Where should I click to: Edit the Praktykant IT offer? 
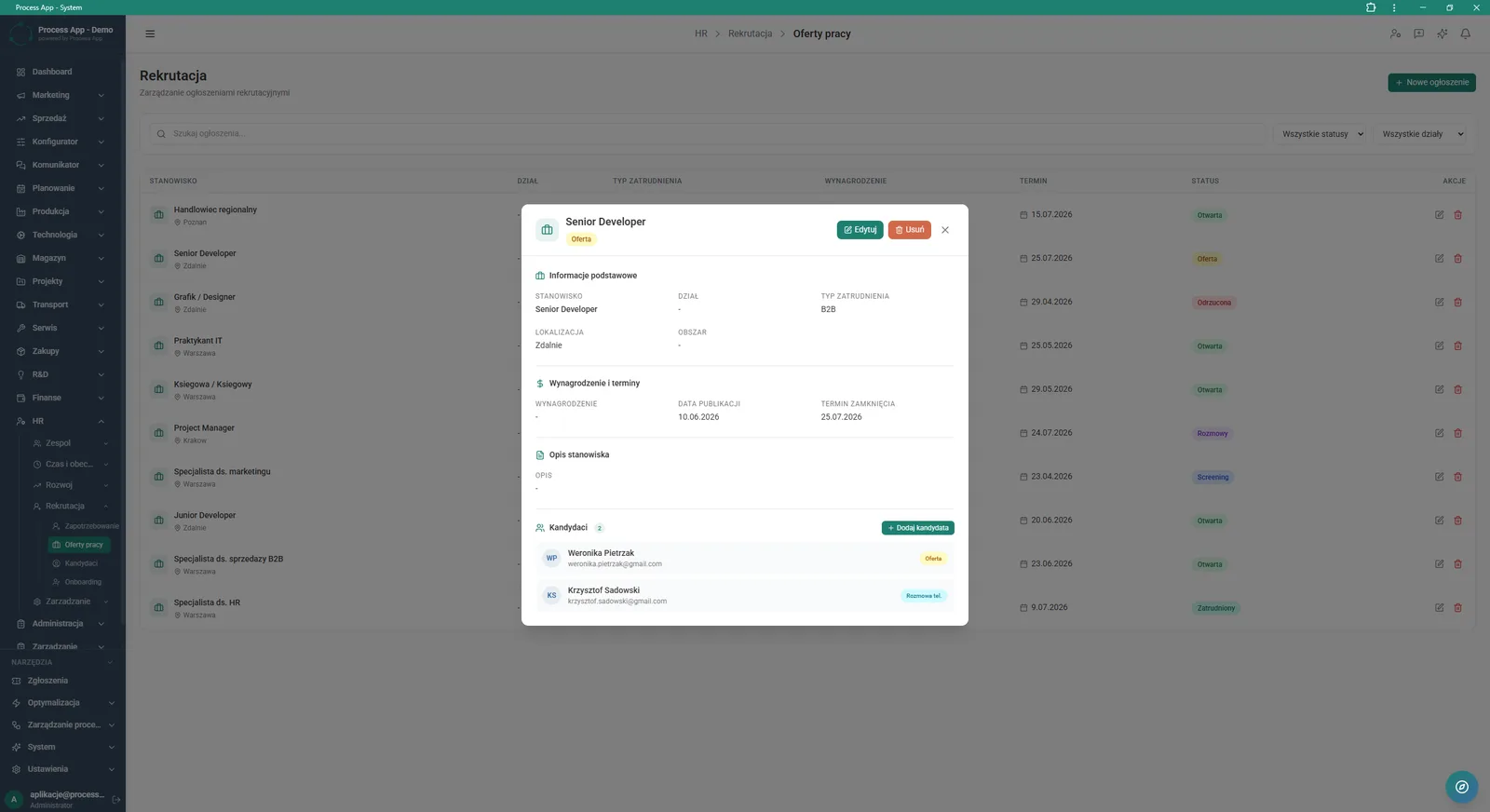(x=1439, y=346)
